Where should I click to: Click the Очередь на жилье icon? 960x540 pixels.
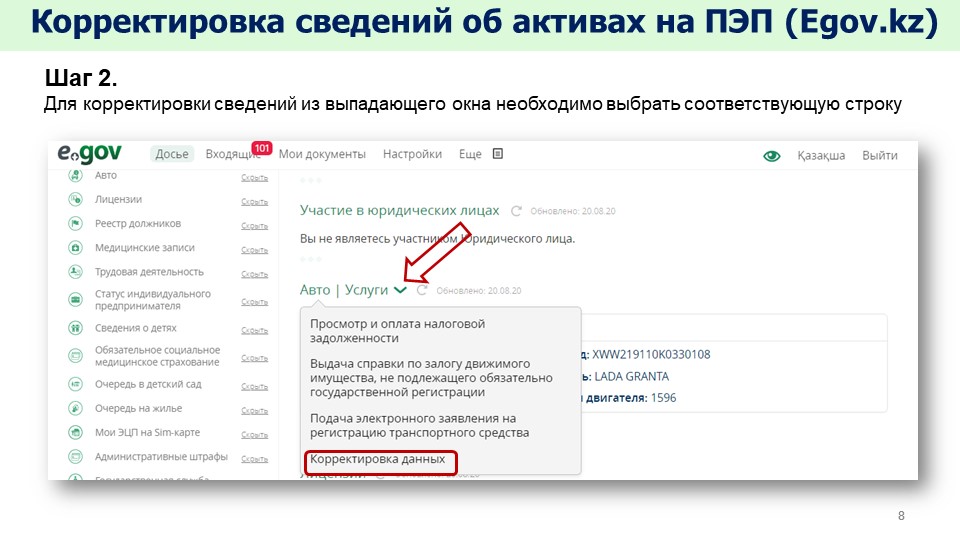(x=75, y=408)
